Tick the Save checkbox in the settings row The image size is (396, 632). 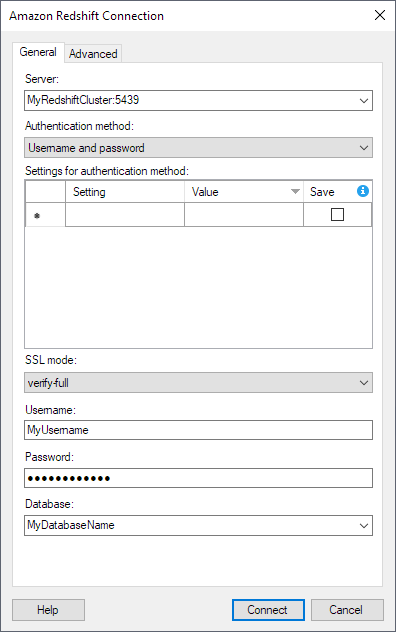[337, 214]
